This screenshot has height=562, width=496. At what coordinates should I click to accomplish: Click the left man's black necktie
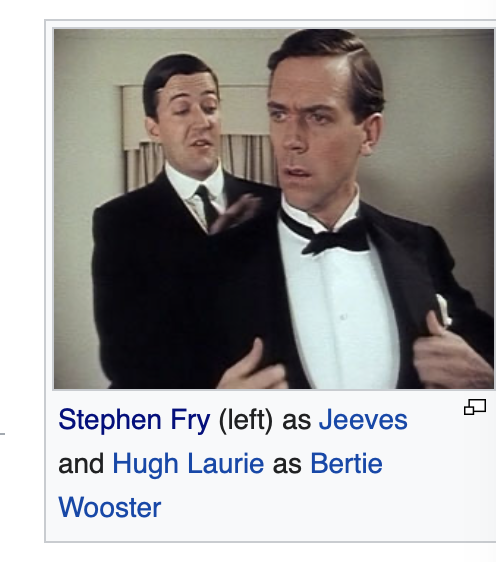tap(208, 206)
